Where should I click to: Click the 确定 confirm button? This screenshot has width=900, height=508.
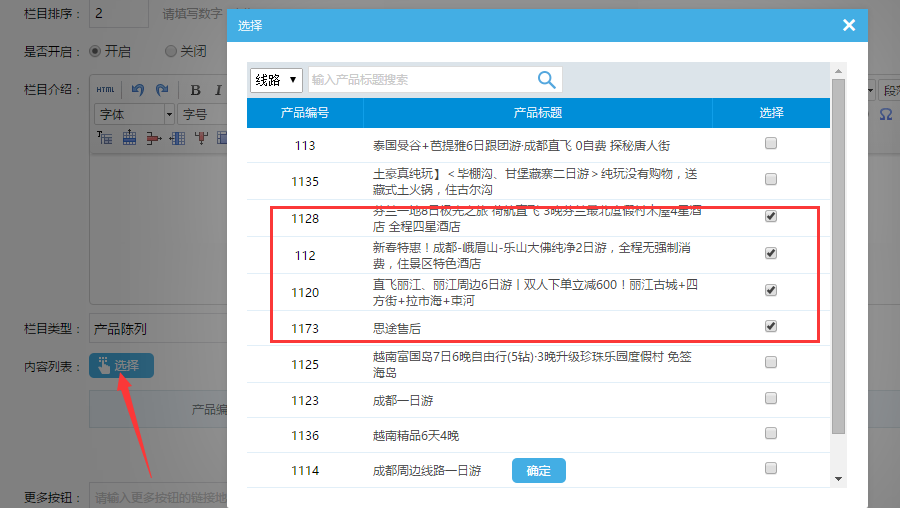[x=538, y=470]
